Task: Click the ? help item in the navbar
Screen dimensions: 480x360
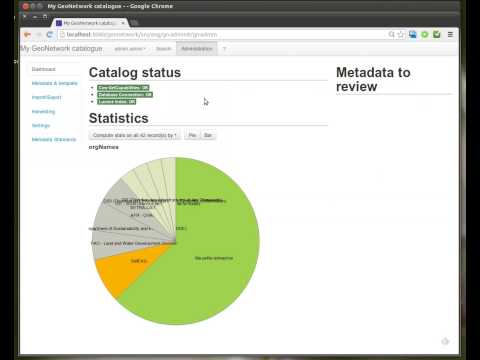Action: coord(224,49)
